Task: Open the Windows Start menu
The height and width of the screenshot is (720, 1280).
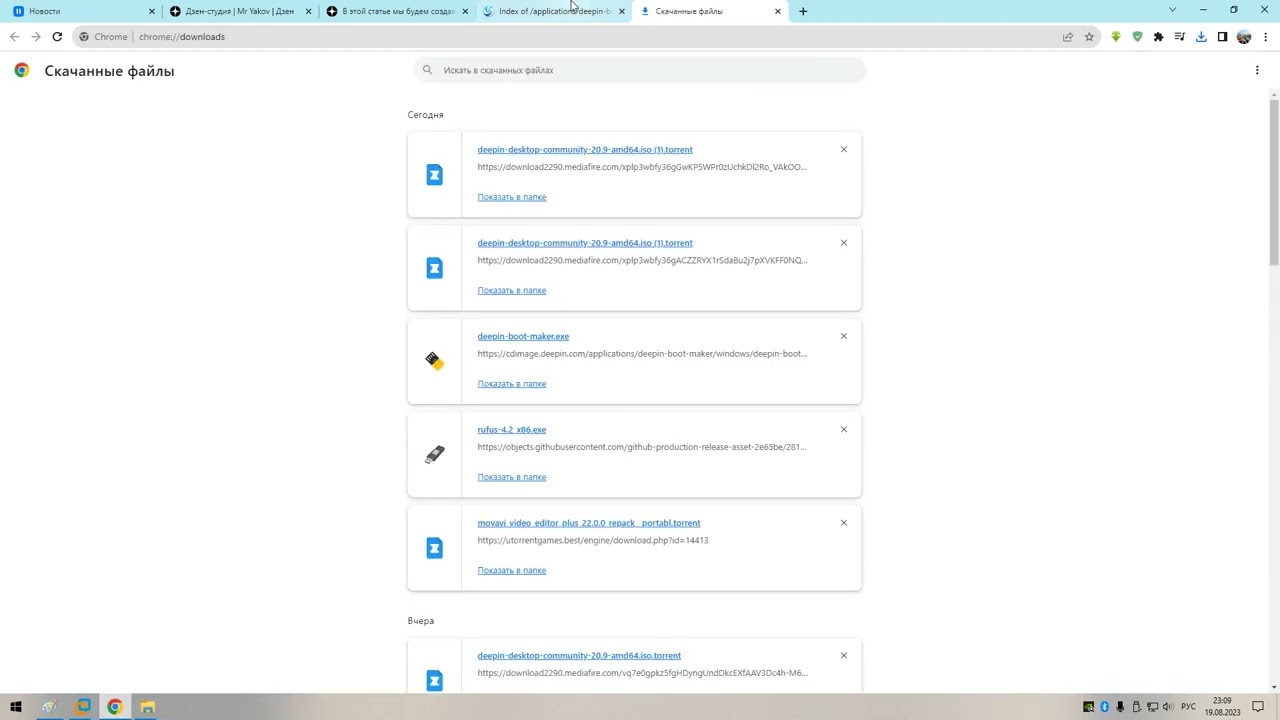Action: (16, 707)
